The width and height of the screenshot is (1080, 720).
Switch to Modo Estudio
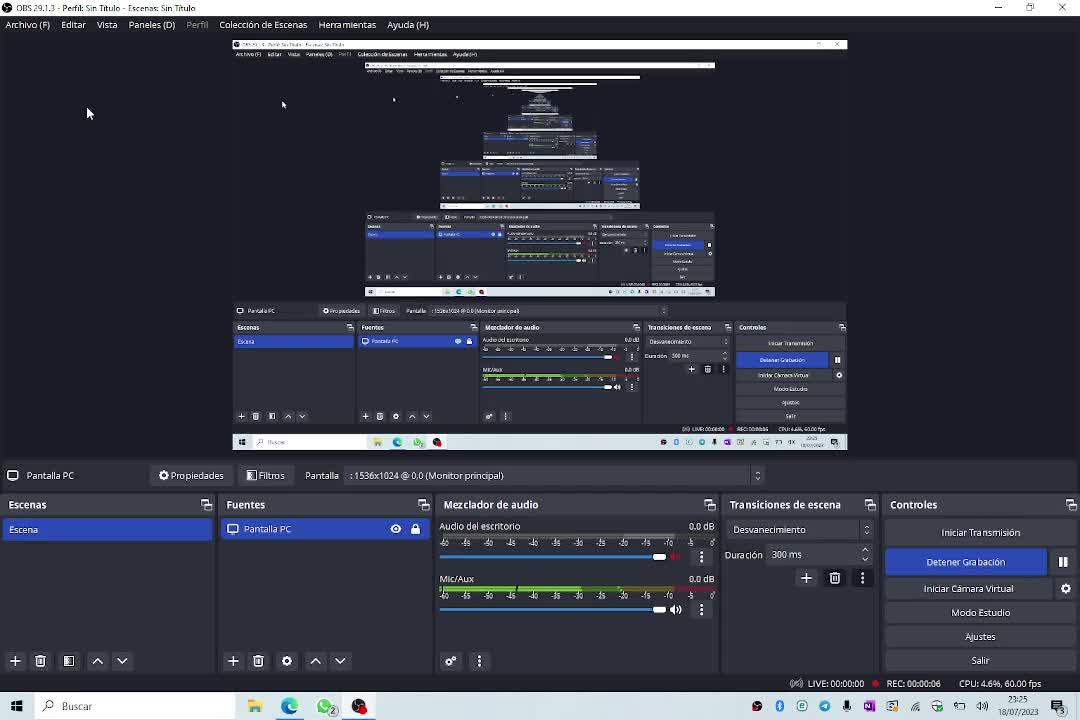pyautogui.click(x=980, y=613)
